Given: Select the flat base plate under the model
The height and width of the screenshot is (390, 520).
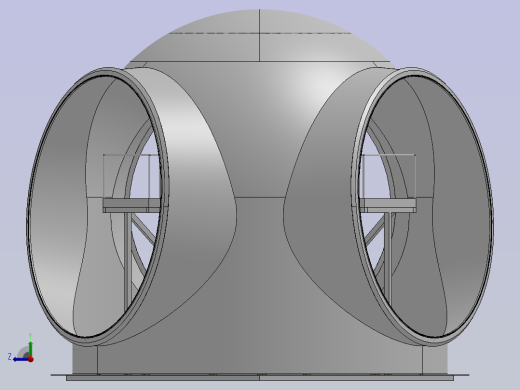Looking at the screenshot, I should point(260,377).
